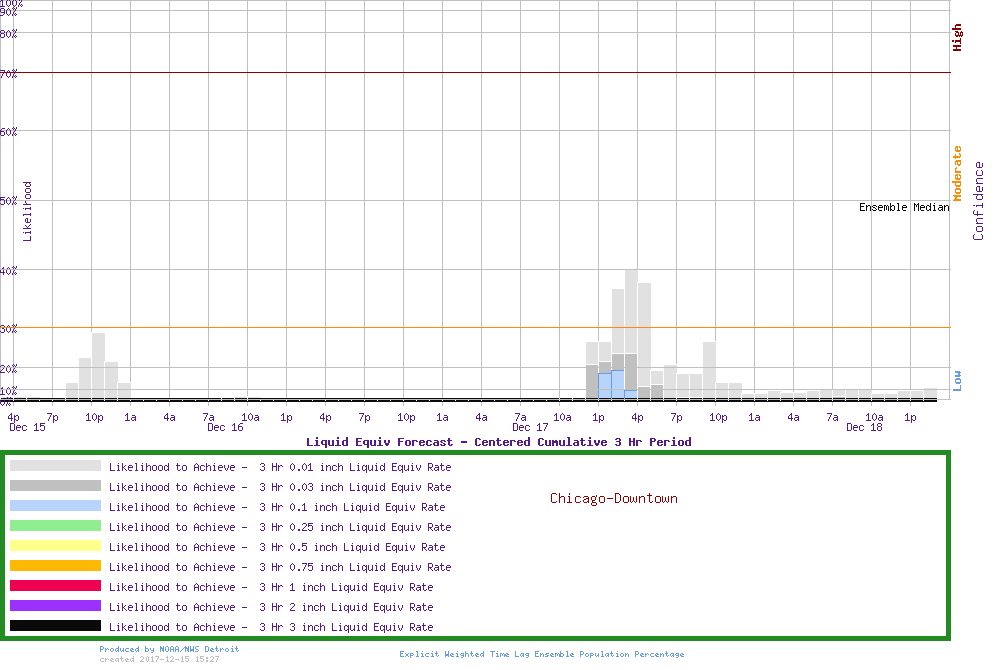Click the black 3 inch legend swatch
Screen dimensions: 1000x670
tap(55, 626)
